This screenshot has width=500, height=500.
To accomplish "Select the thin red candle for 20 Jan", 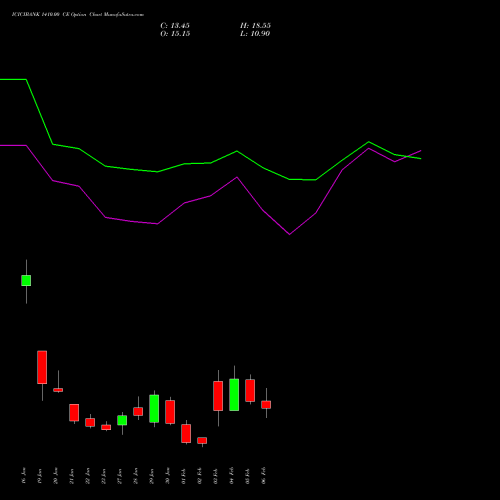I will [58, 390].
